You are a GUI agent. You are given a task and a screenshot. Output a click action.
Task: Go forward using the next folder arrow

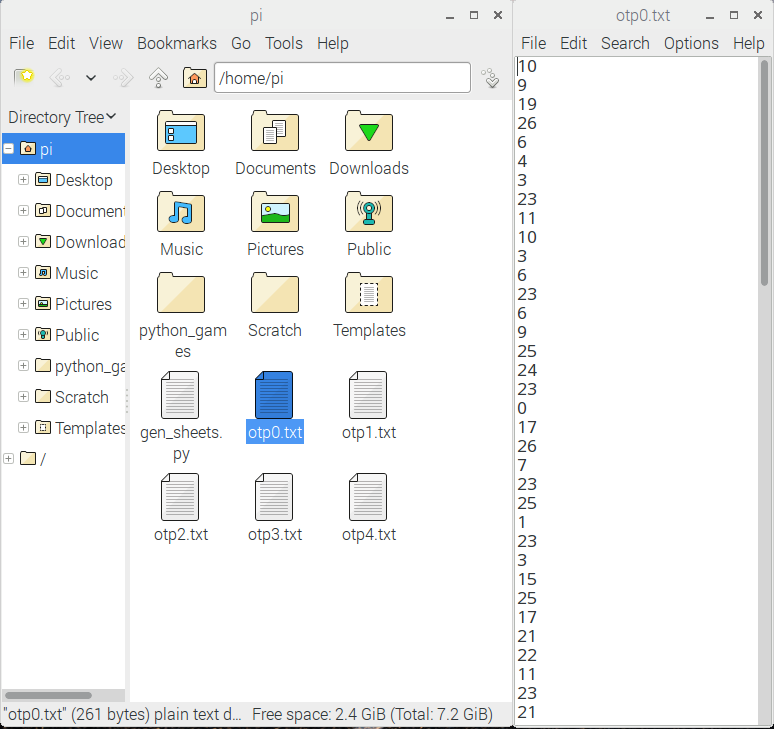click(x=123, y=77)
